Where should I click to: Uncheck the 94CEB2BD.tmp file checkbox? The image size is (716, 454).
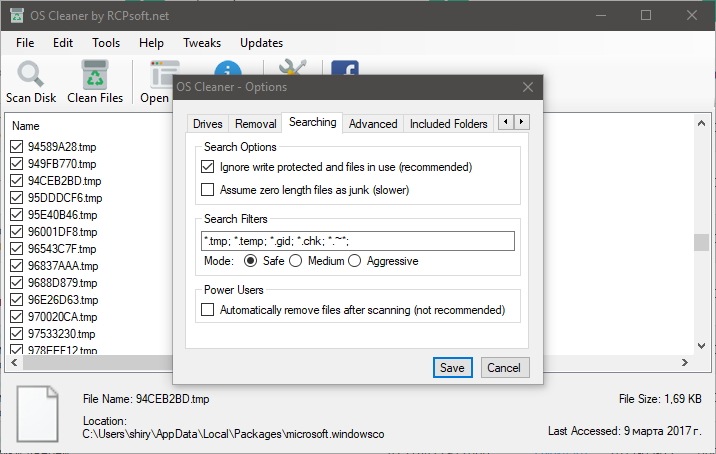coord(16,180)
